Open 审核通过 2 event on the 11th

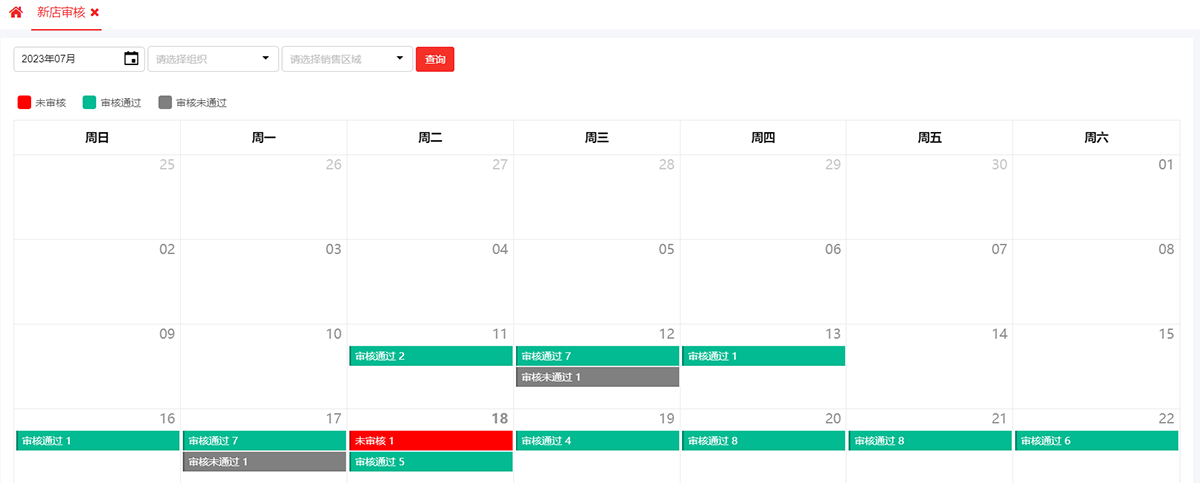click(x=431, y=356)
